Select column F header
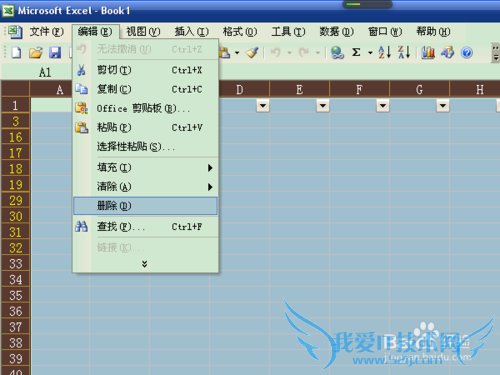Screen dimensions: 500x375 tap(359, 89)
